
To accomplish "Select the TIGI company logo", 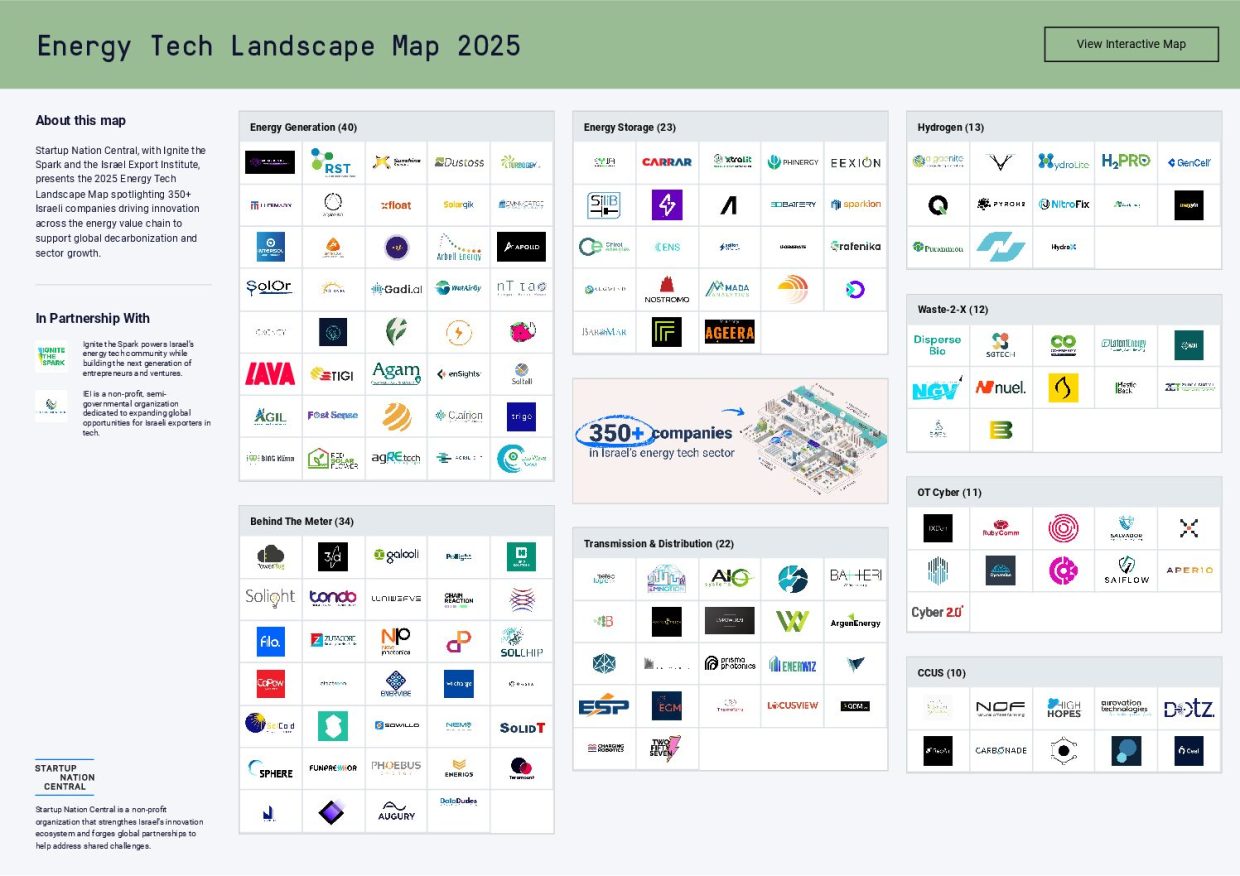I will coord(333,374).
